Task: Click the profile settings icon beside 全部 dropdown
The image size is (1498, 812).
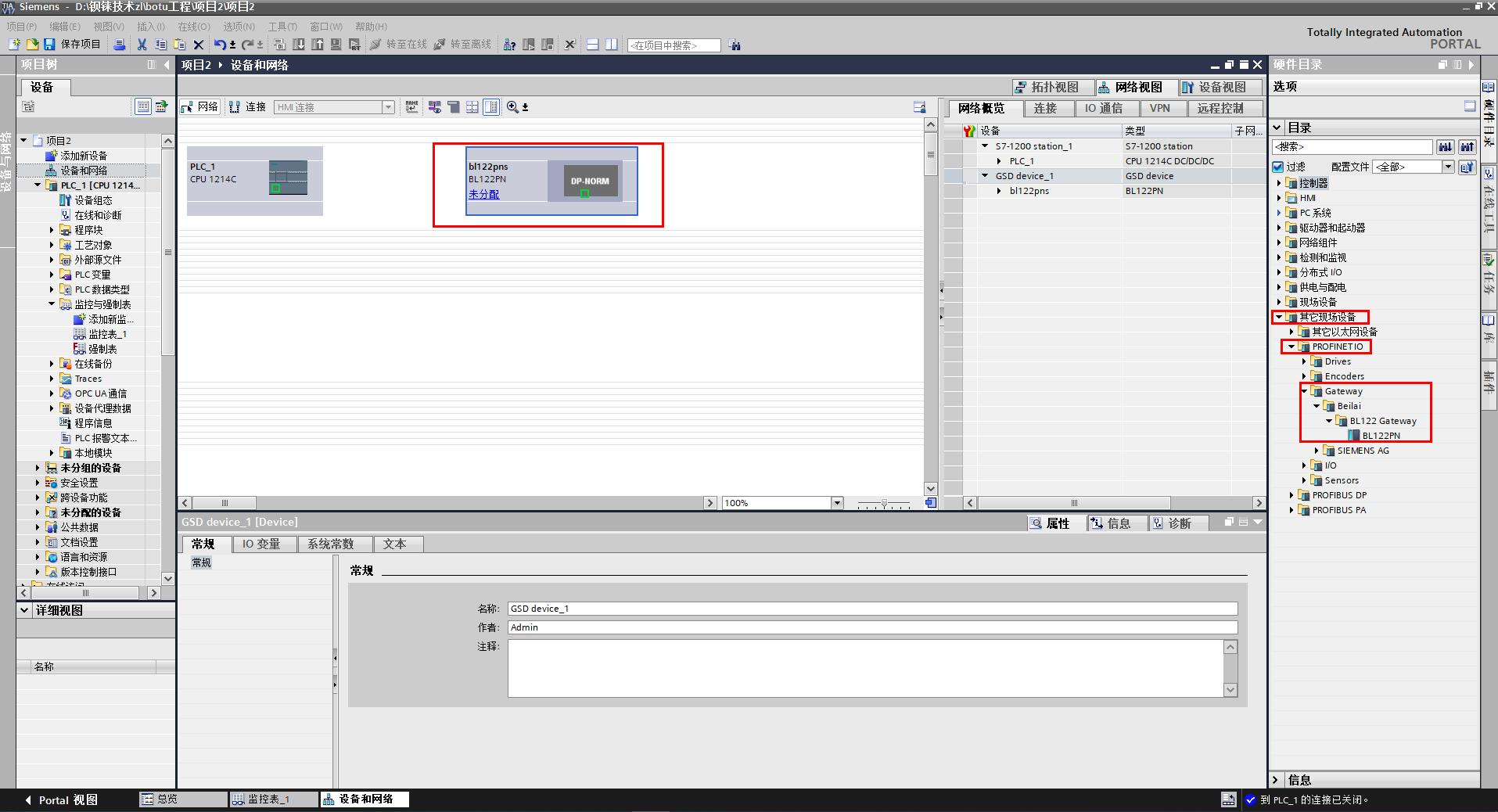Action: coord(1467,167)
